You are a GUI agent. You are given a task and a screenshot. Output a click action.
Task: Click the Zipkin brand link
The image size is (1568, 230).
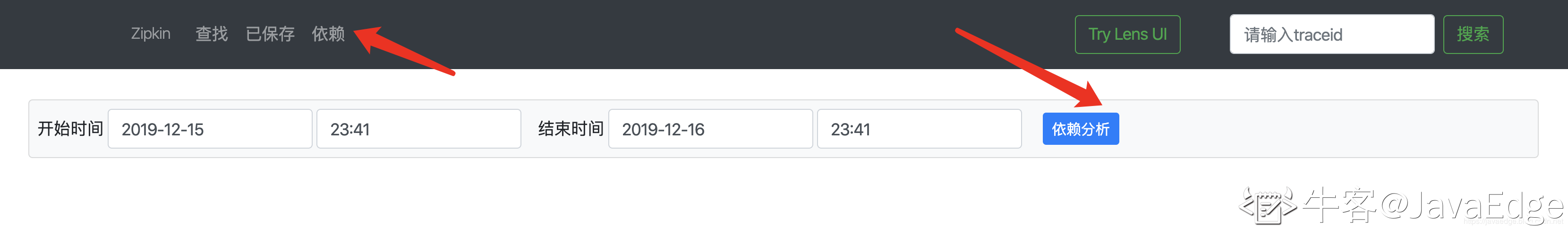coord(150,34)
